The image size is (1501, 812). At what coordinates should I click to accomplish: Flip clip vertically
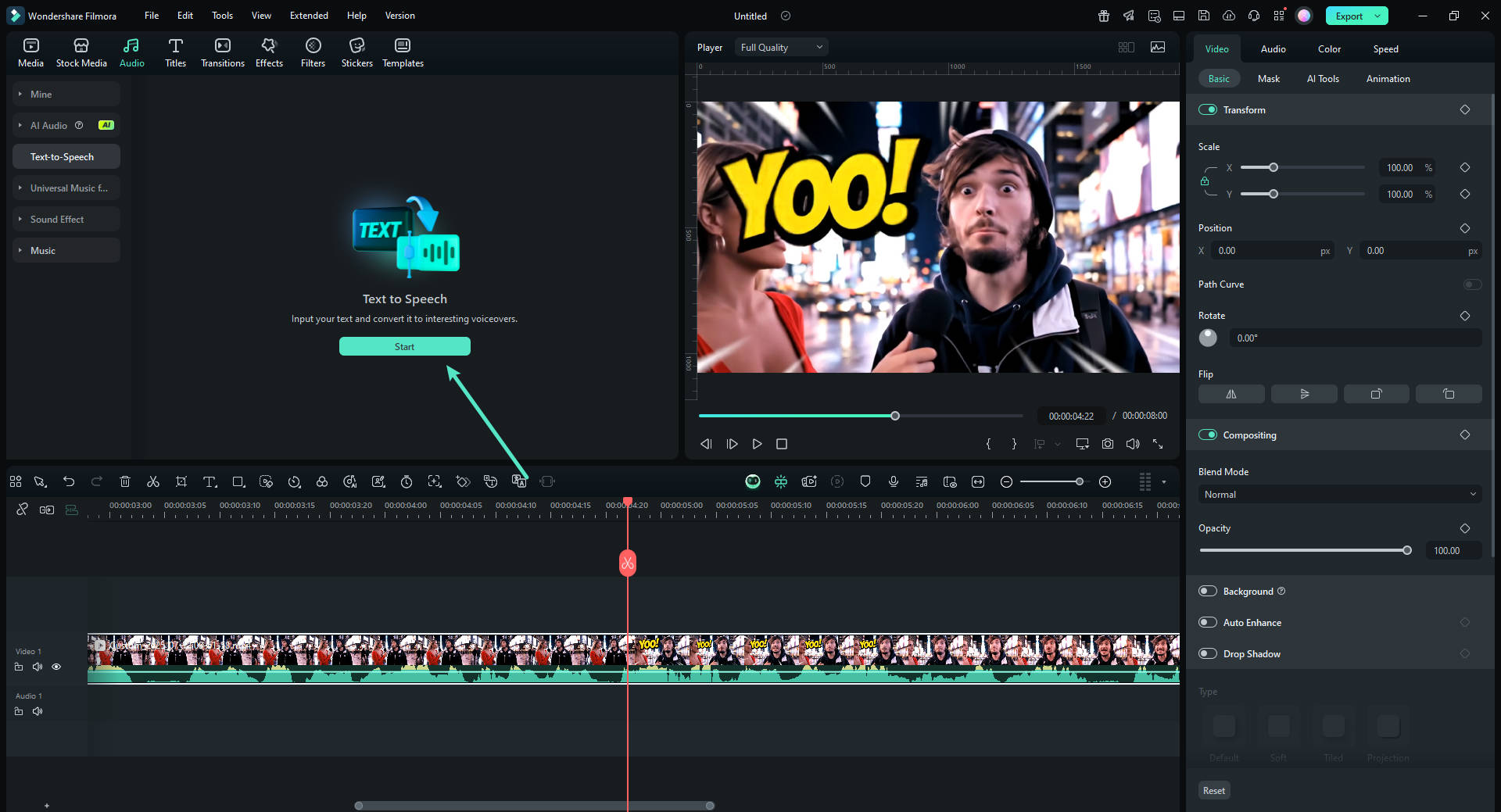point(1304,394)
